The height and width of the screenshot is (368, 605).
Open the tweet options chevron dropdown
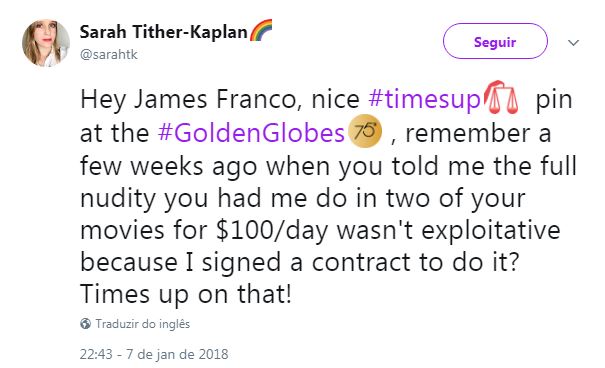click(x=573, y=42)
